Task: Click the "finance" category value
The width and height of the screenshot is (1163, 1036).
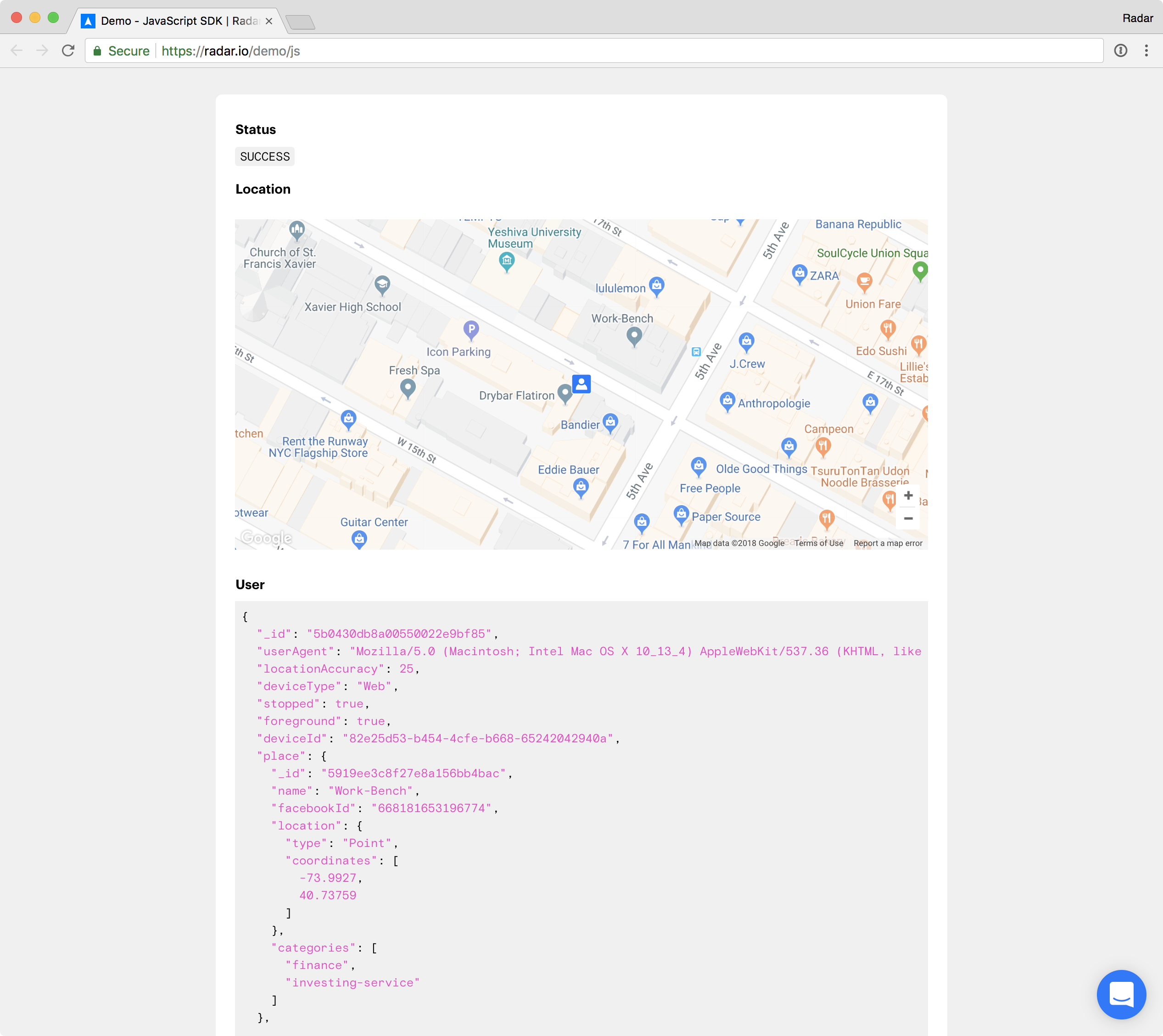Action: coord(317,965)
